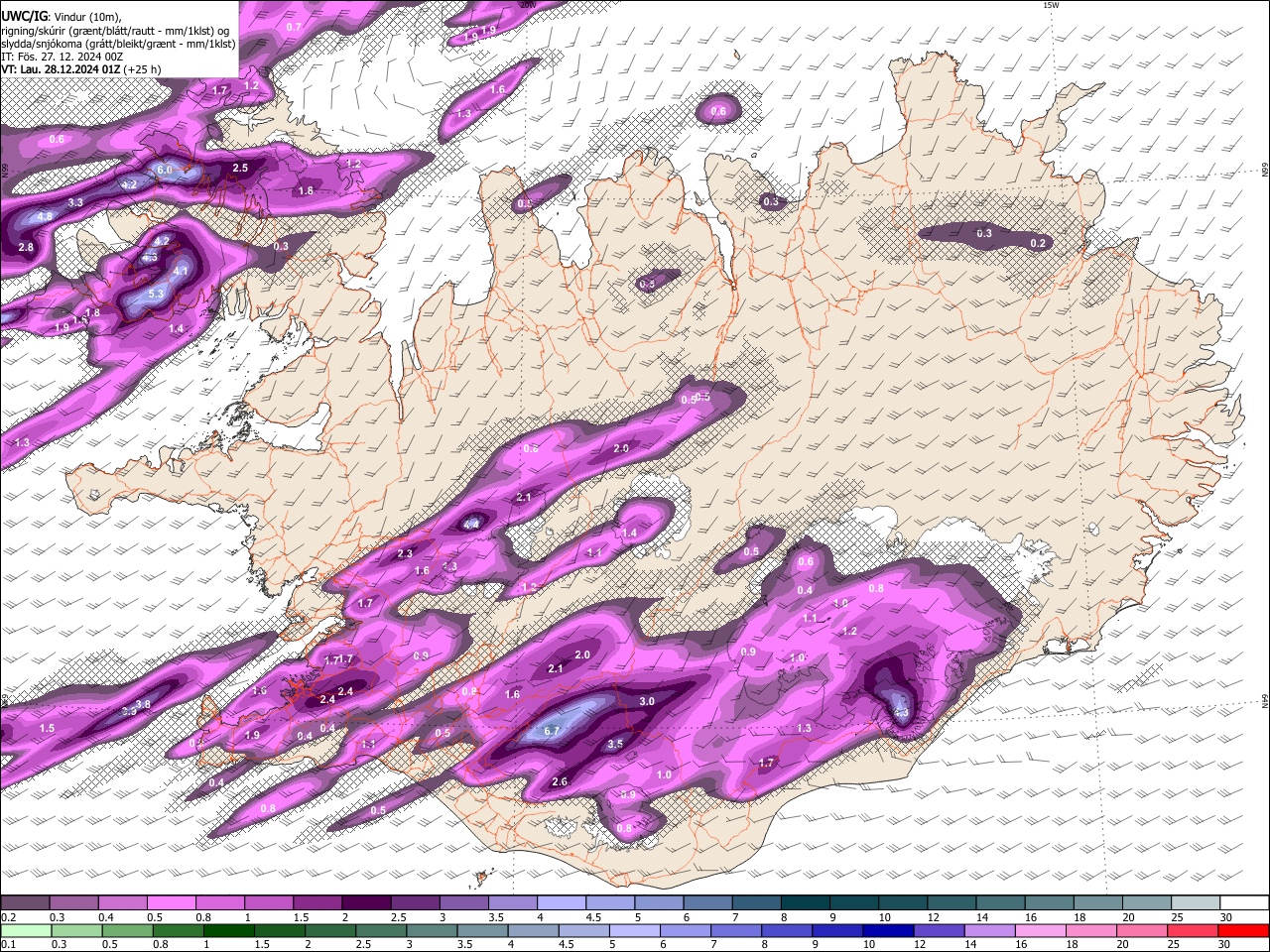
Task: Click the 'IT: Fös. 27. 12. 2024 00Z' line
Action: point(63,57)
